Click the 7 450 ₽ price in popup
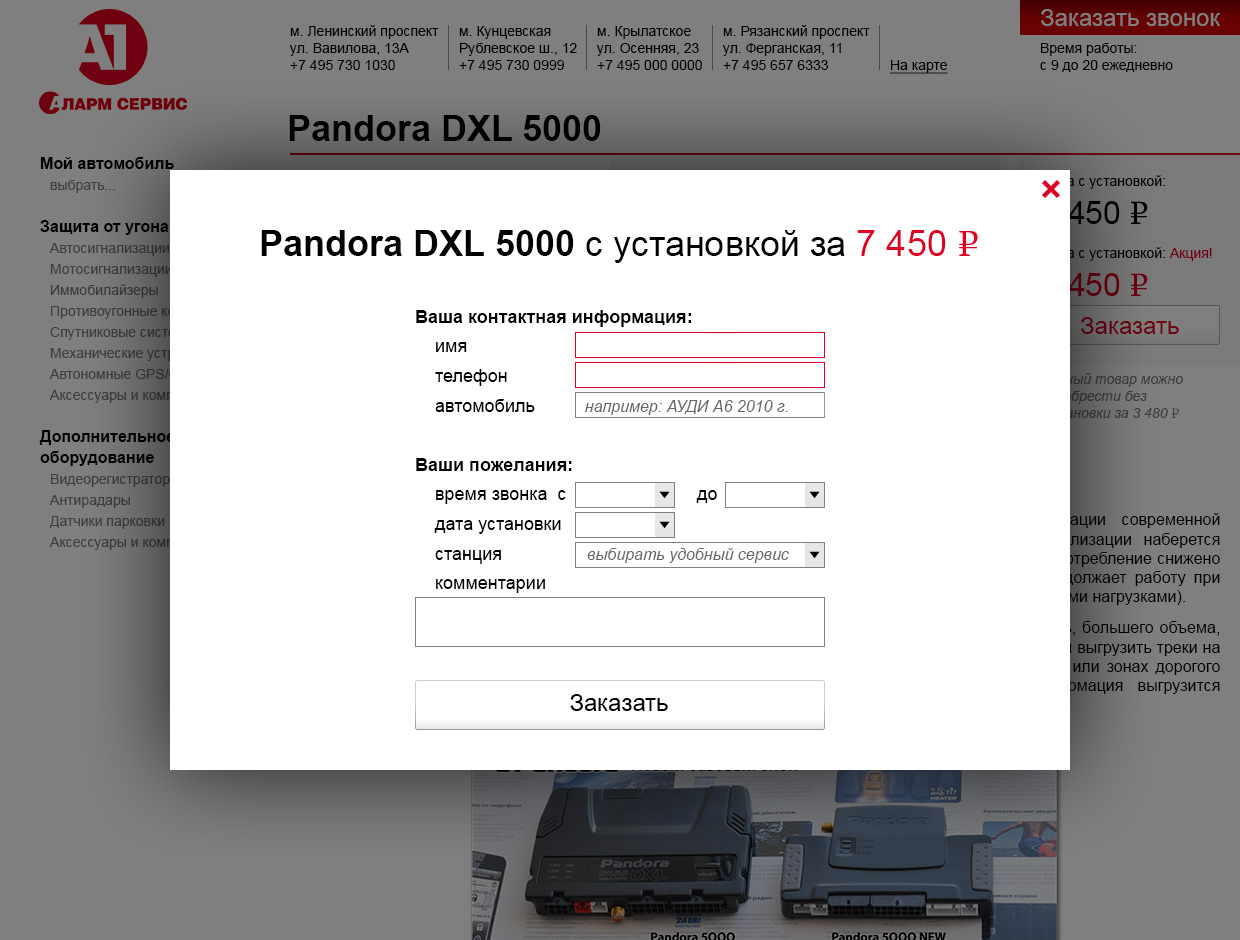The width and height of the screenshot is (1240, 940). tap(917, 243)
